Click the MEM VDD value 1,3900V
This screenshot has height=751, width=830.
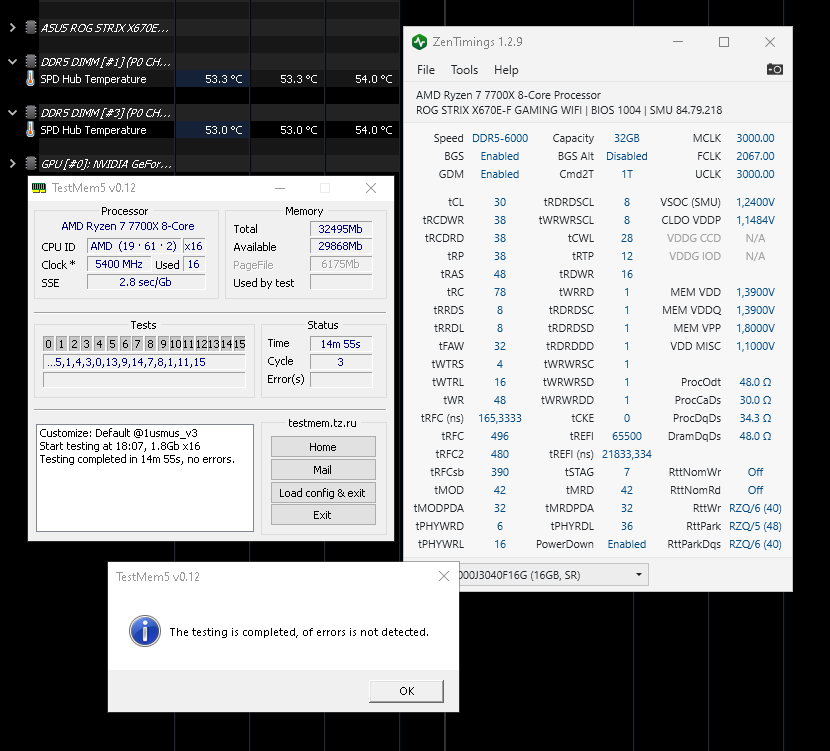coord(755,292)
